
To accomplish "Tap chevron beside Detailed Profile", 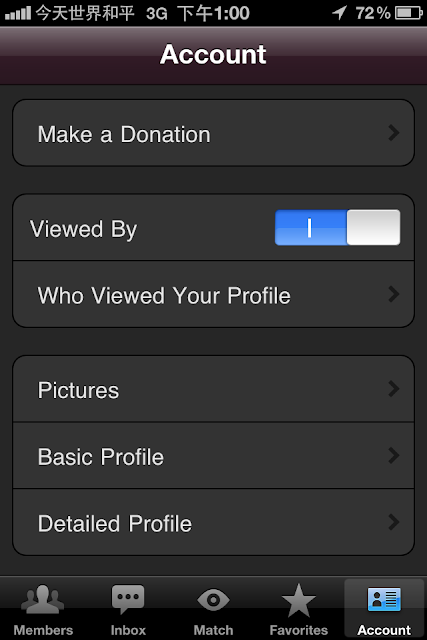I will coord(394,522).
